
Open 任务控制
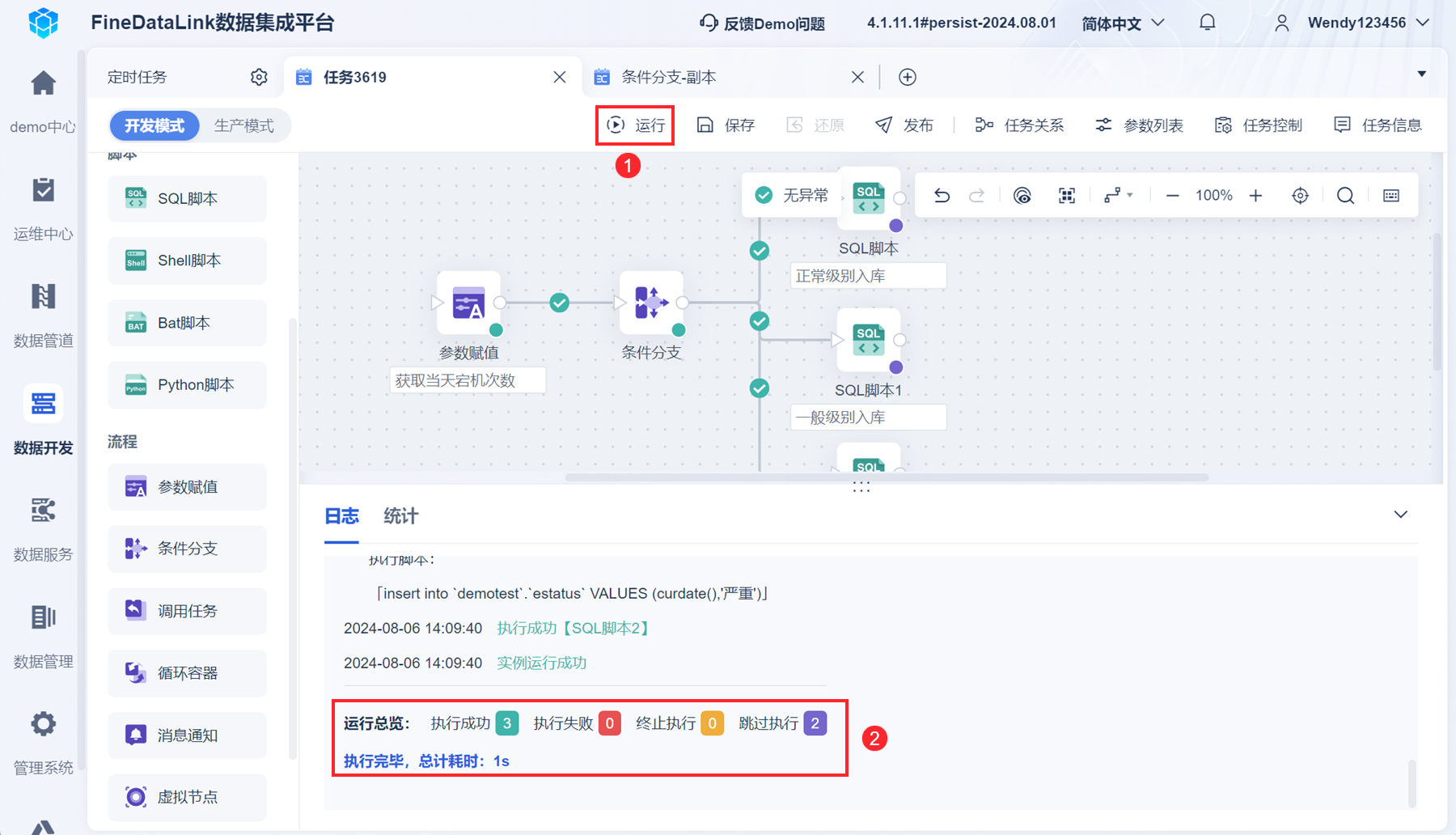click(x=1258, y=125)
